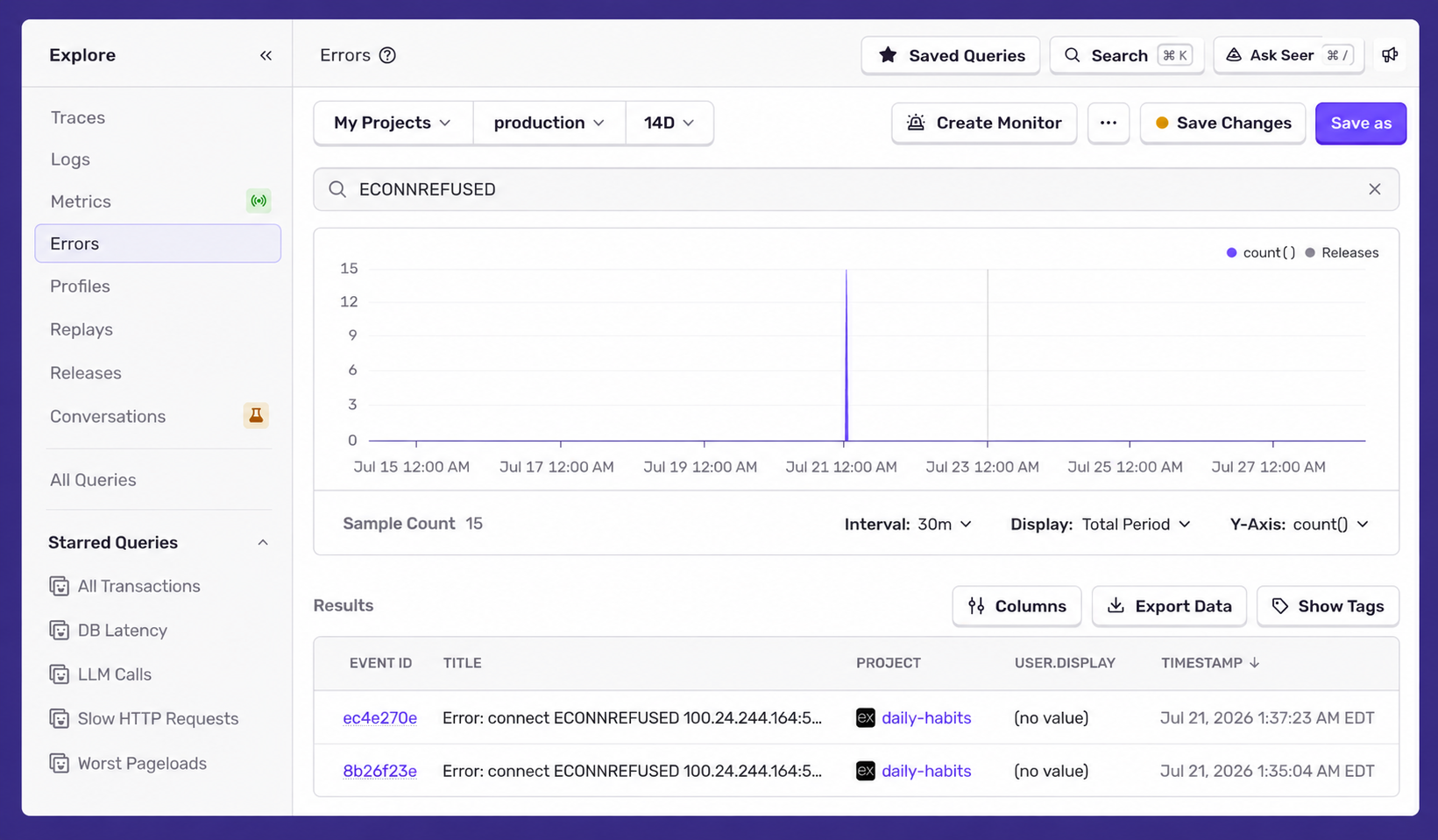Open the Errors help question-mark icon
1438x840 pixels.
click(387, 55)
